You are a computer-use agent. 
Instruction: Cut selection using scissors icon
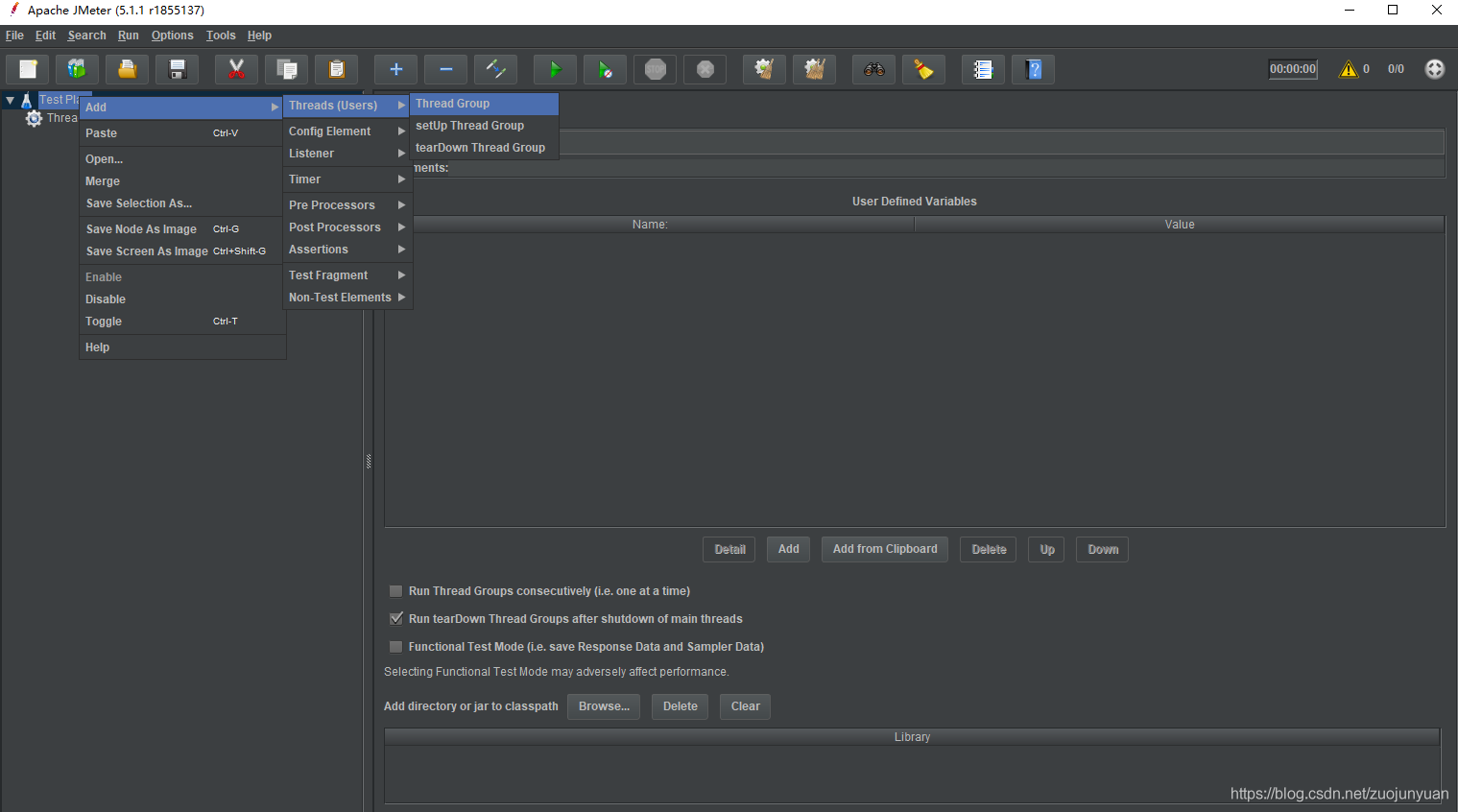coord(236,69)
